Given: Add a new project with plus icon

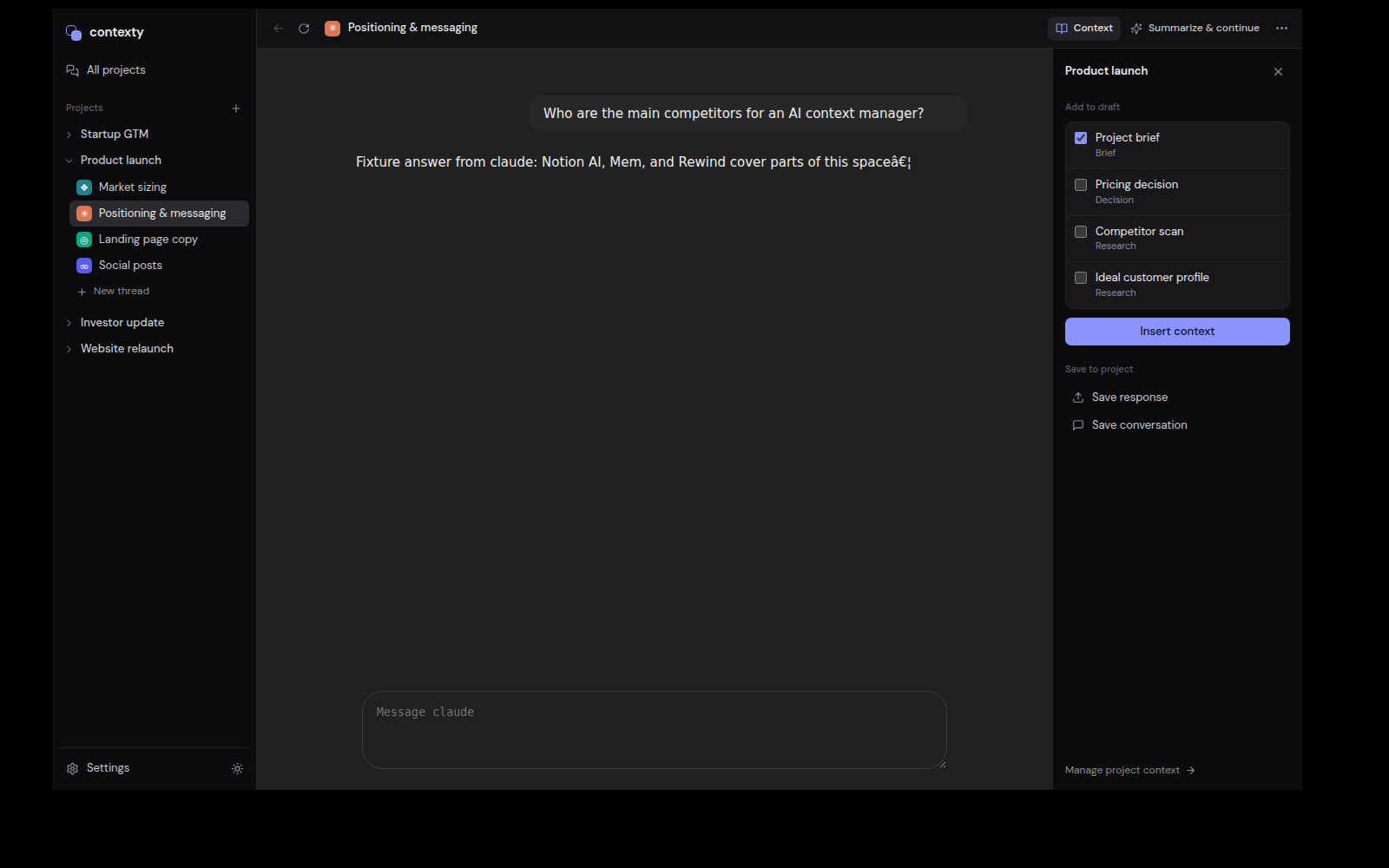Looking at the screenshot, I should click(x=236, y=108).
